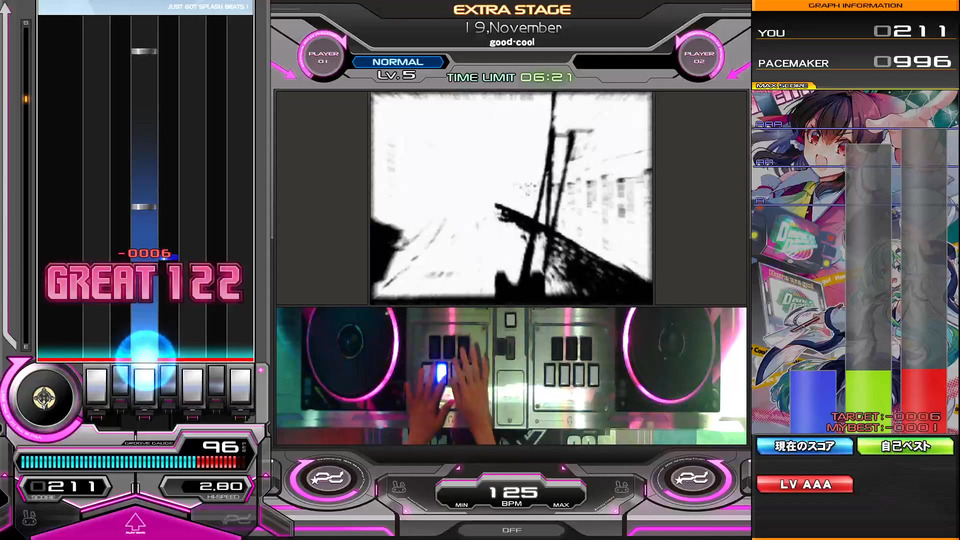Click the song title 19,November
This screenshot has width=960, height=540.
512,28
